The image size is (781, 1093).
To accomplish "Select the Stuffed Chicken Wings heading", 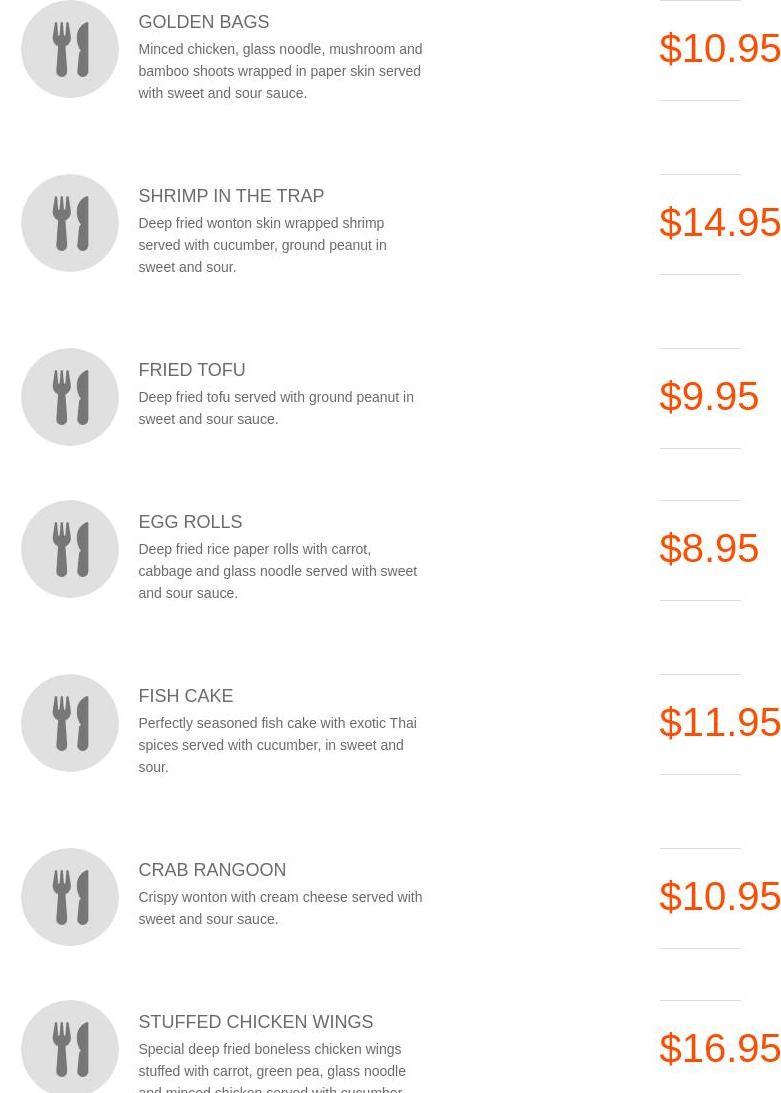I will pyautogui.click(x=255, y=1022).
